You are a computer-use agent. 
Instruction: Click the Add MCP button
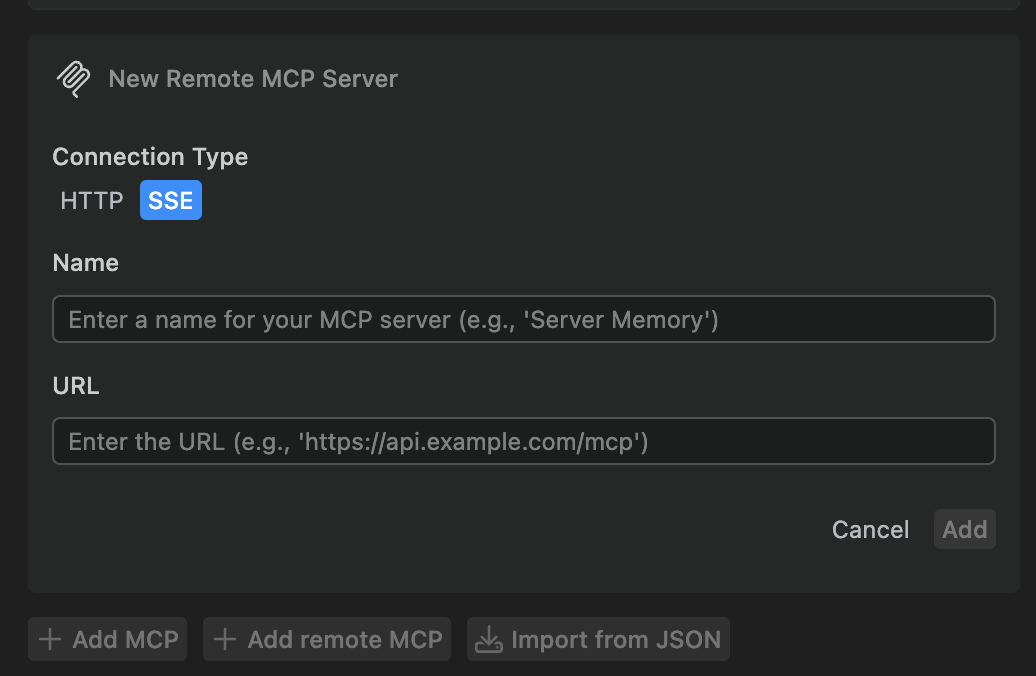click(108, 639)
